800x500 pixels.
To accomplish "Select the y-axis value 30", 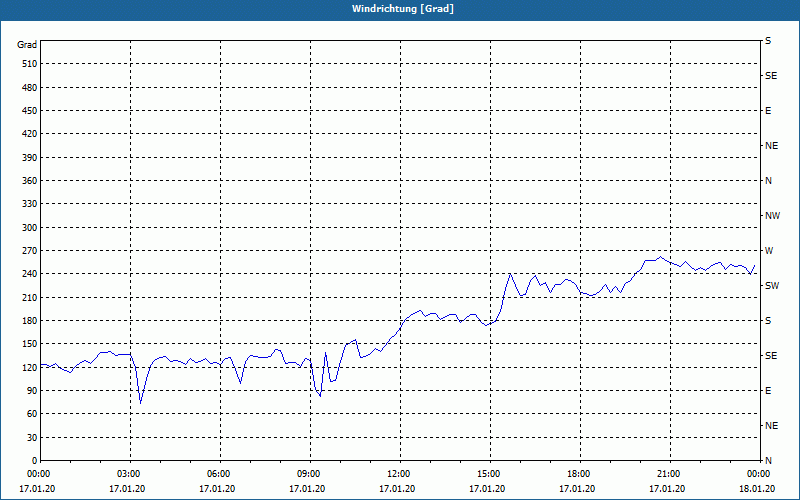I will [32, 438].
